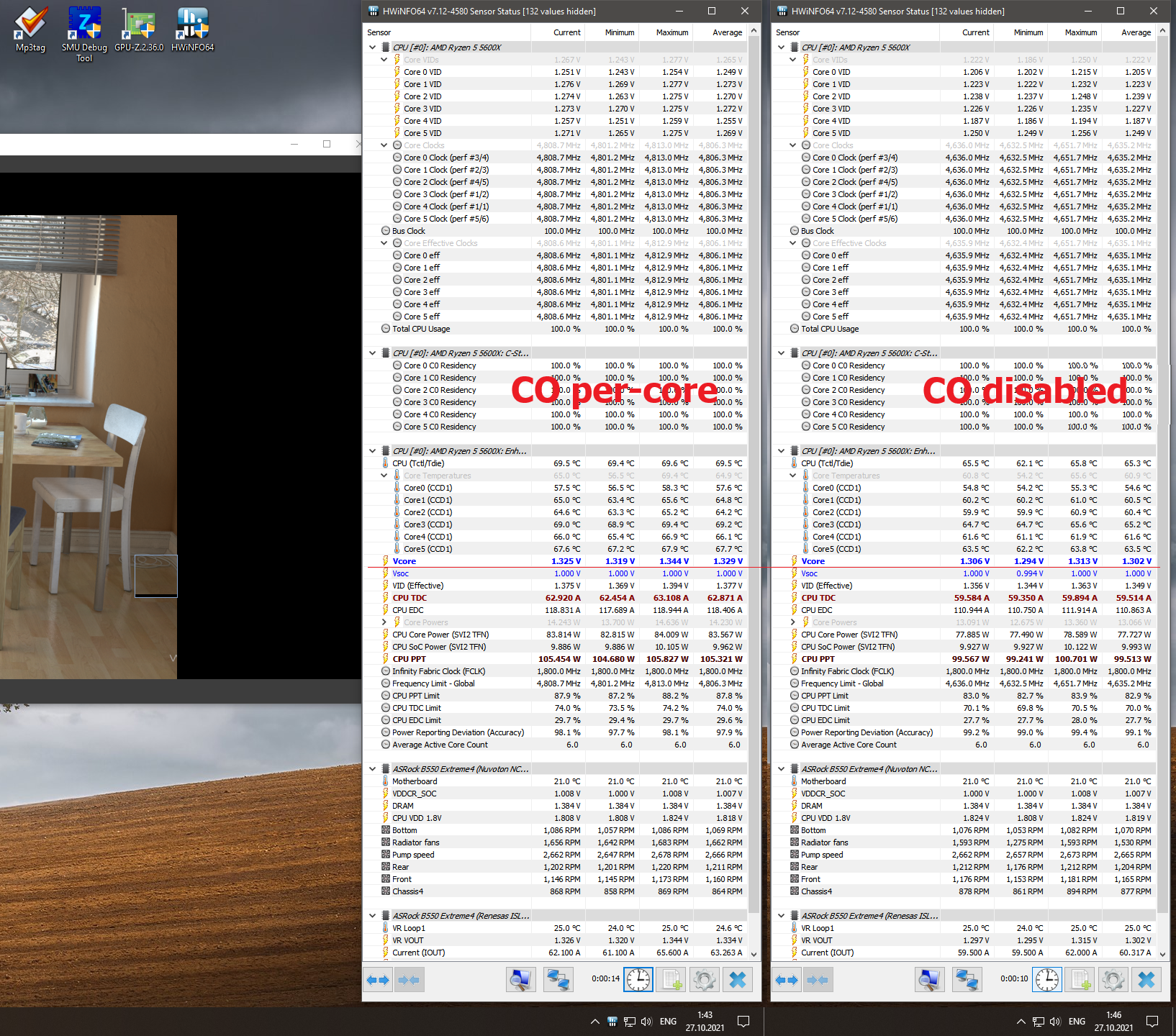Screen dimensions: 1176x1036
Task: Select the VR VOUT row in the right window
Action: [964, 940]
